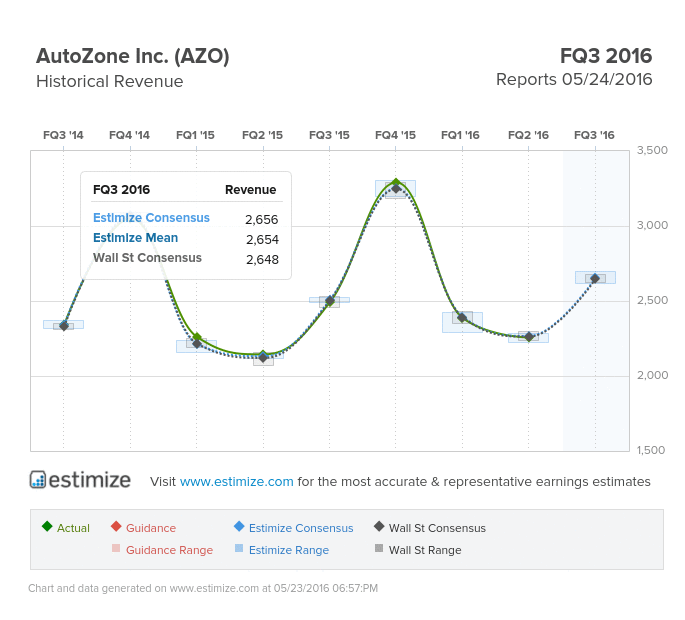The image size is (685, 620).
Task: Select the FQ3 '14 data point marker
Action: coord(64,326)
